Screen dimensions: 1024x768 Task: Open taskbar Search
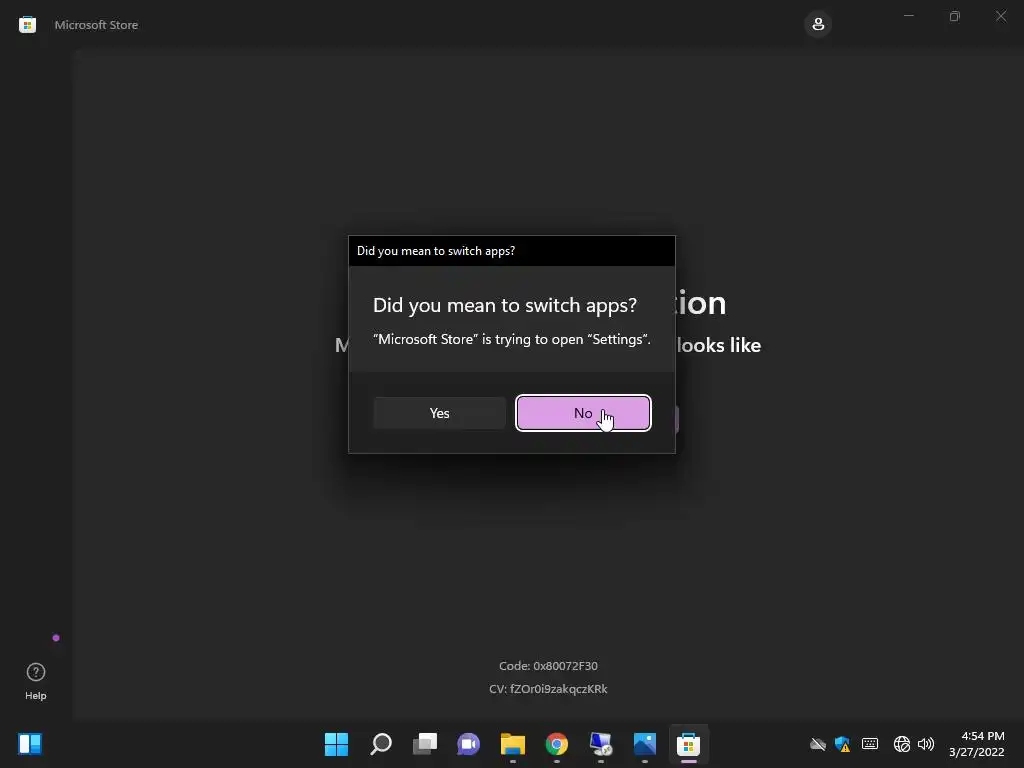pos(381,744)
